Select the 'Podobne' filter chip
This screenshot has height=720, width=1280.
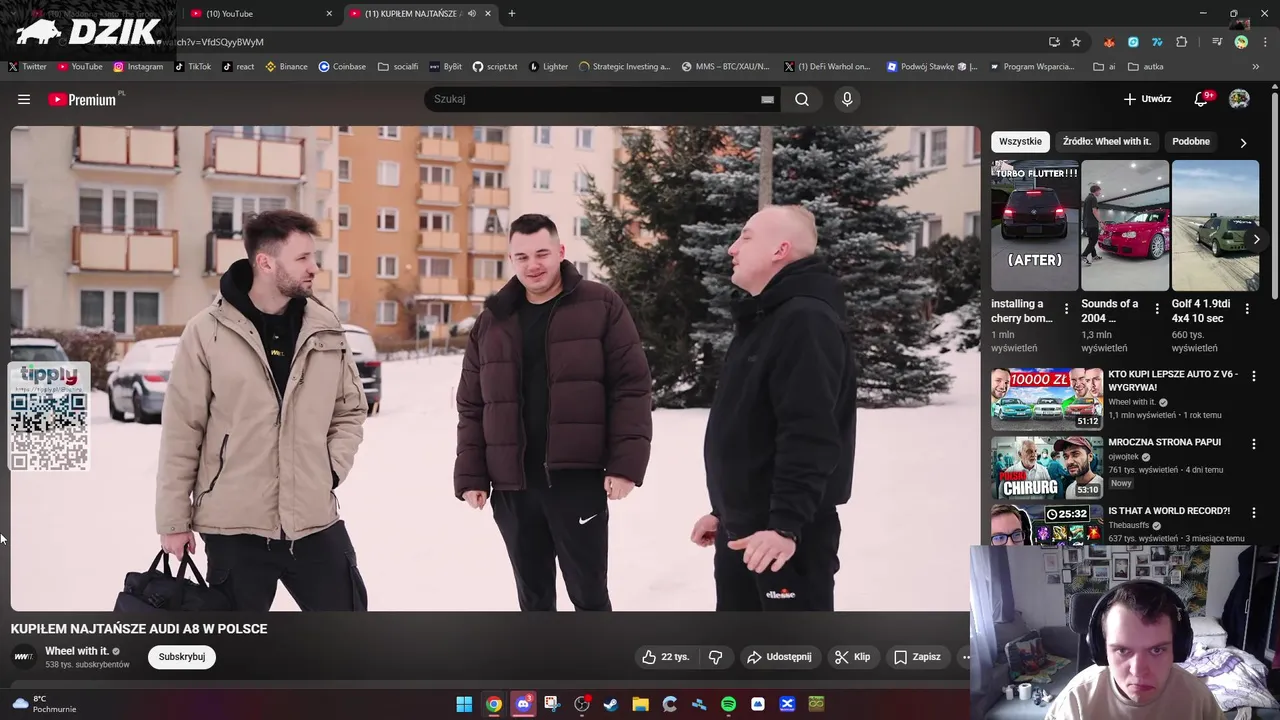tap(1191, 141)
